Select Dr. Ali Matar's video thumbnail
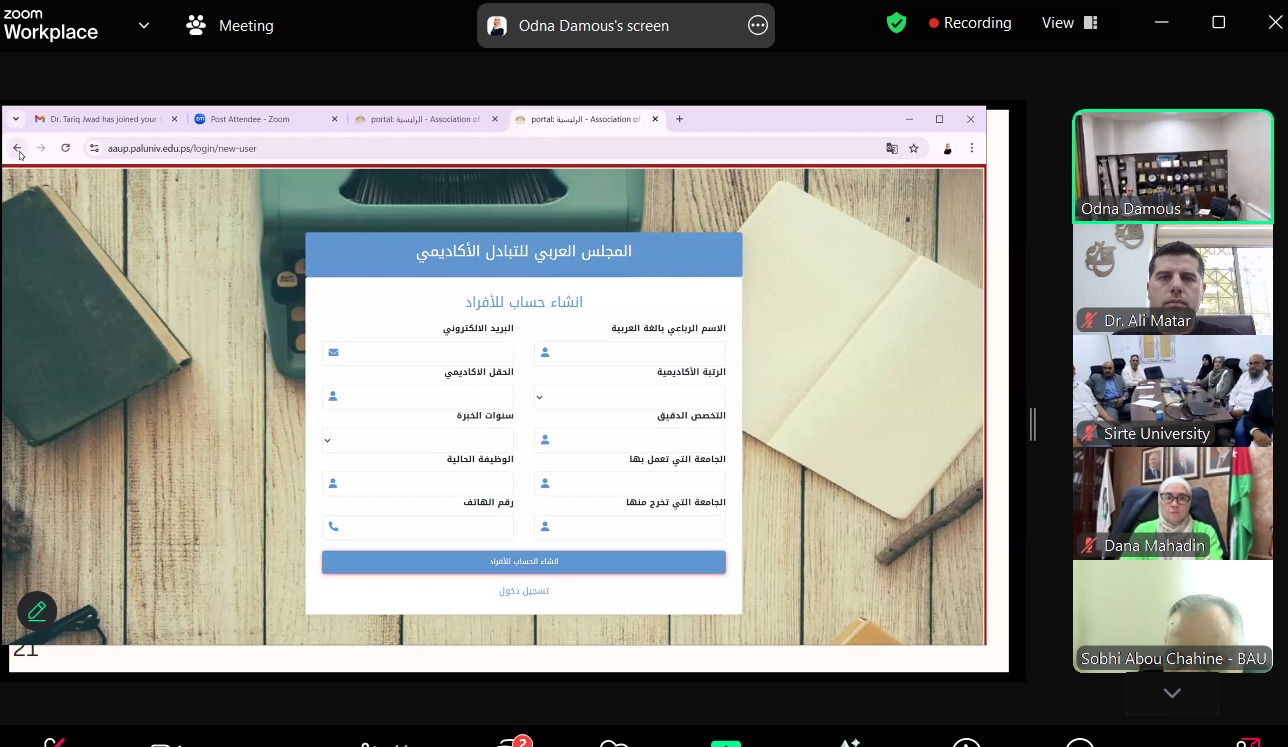 1172,279
